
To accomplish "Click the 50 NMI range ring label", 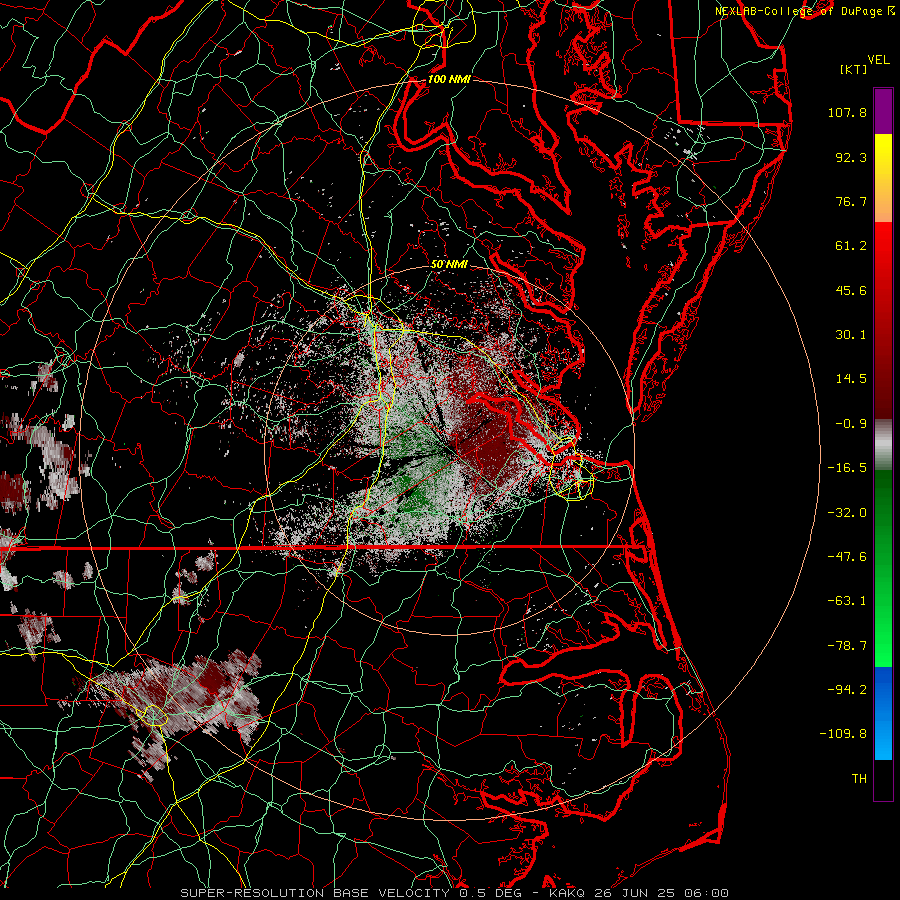I will point(449,265).
